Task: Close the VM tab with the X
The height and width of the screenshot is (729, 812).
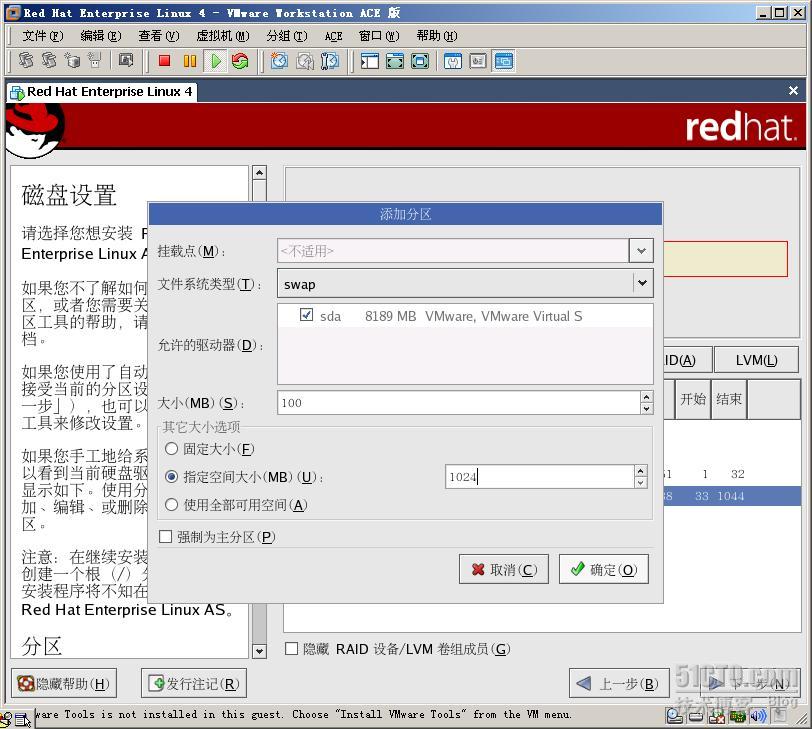Action: click(x=793, y=91)
